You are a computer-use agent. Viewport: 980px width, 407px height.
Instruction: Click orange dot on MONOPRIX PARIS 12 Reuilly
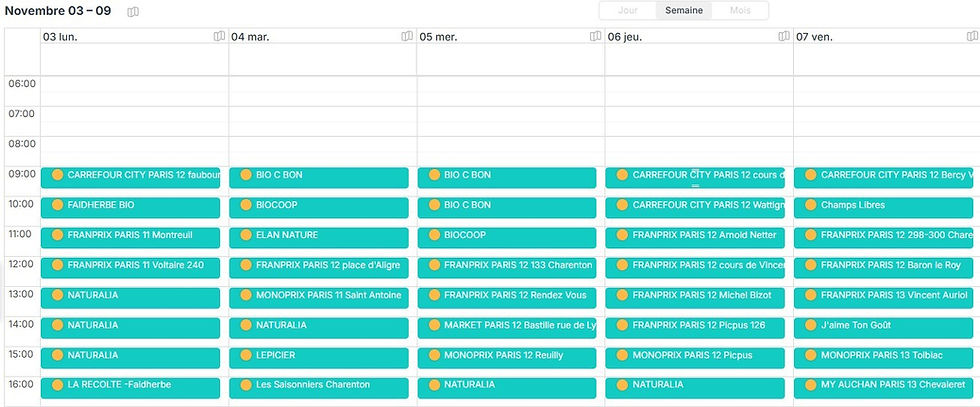[x=434, y=355]
